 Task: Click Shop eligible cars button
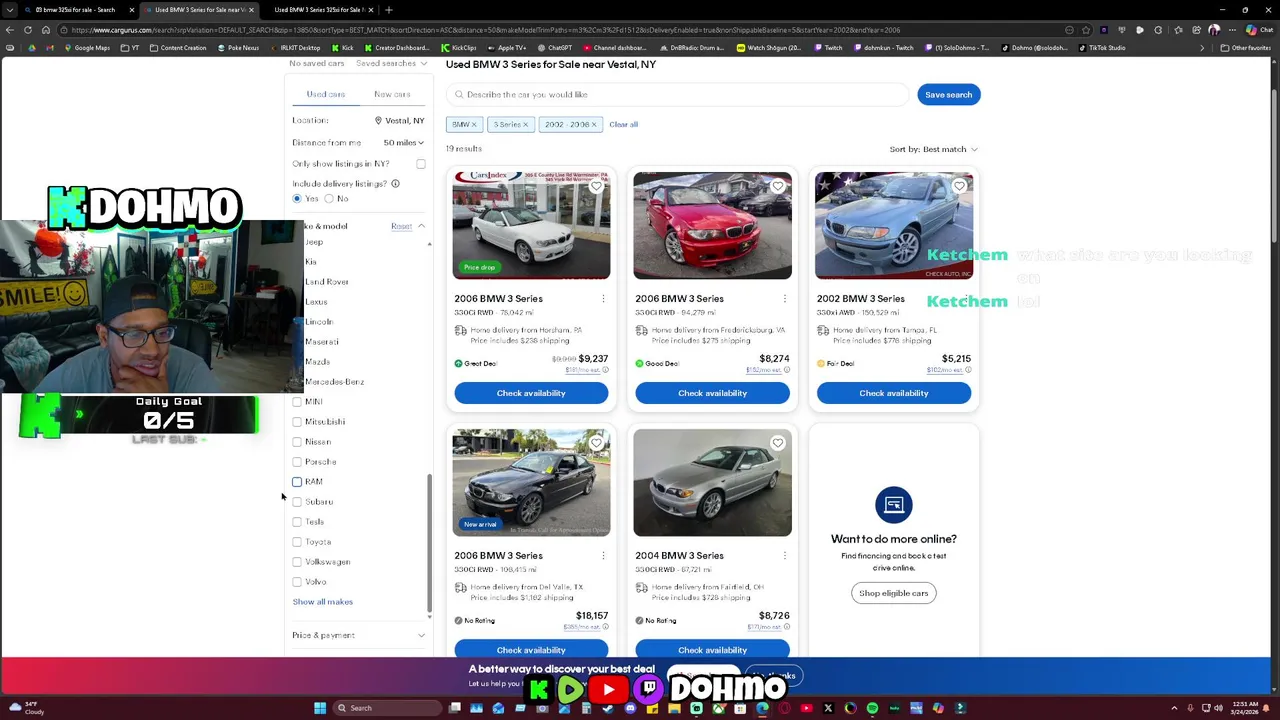[x=893, y=593]
